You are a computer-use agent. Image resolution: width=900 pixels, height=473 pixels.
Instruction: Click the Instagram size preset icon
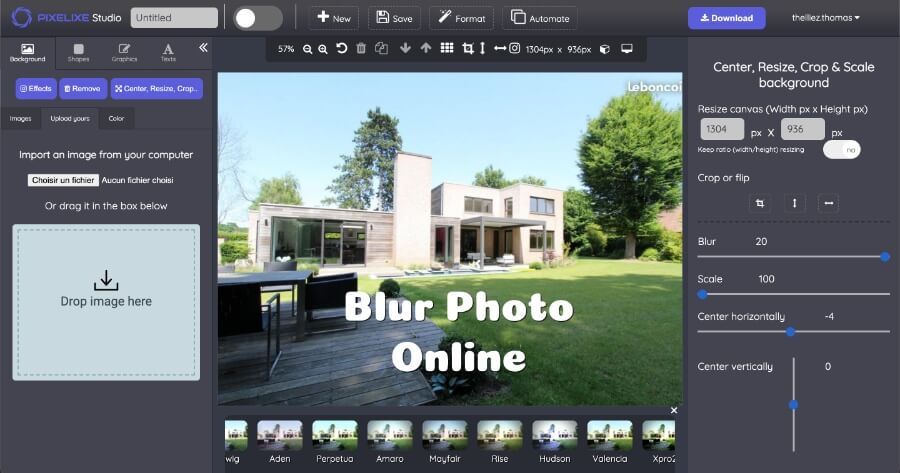[x=514, y=48]
